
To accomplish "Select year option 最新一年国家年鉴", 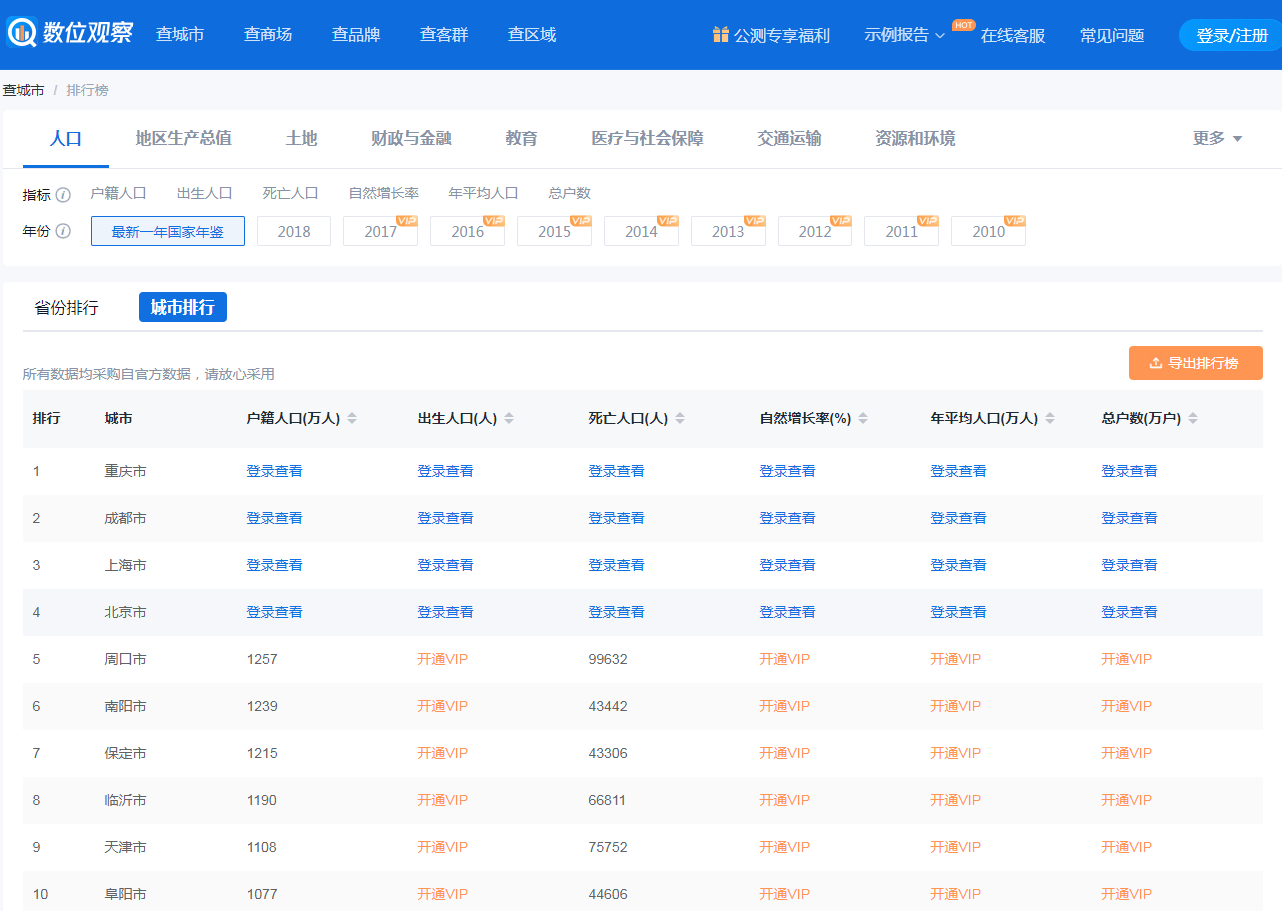I will point(168,231).
